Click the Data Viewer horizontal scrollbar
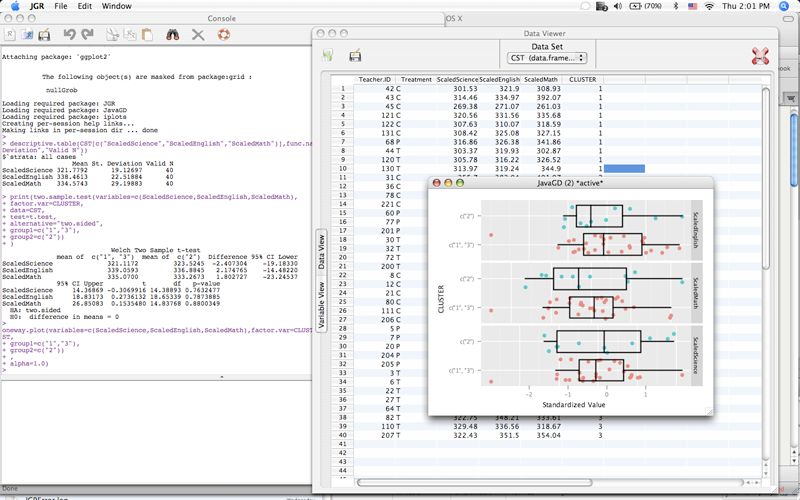The image size is (800, 500). pyautogui.click(x=474, y=482)
